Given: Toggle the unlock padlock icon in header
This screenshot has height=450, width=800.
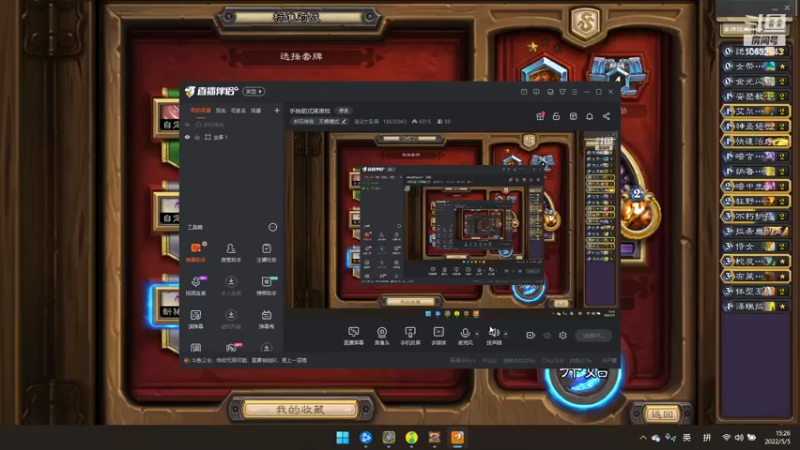Looking at the screenshot, I should 556,116.
